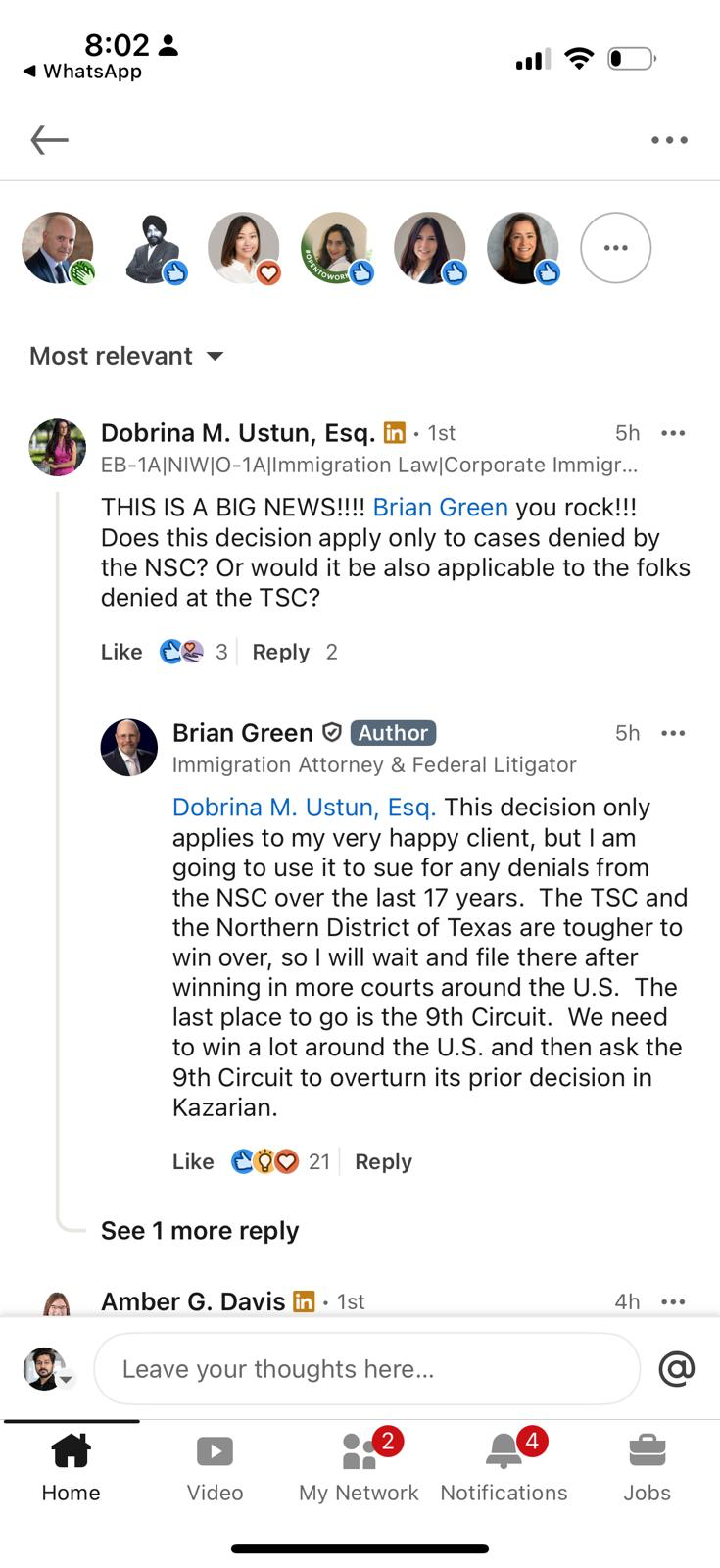
Task: Reply to Dobrina's comment
Action: tap(280, 652)
